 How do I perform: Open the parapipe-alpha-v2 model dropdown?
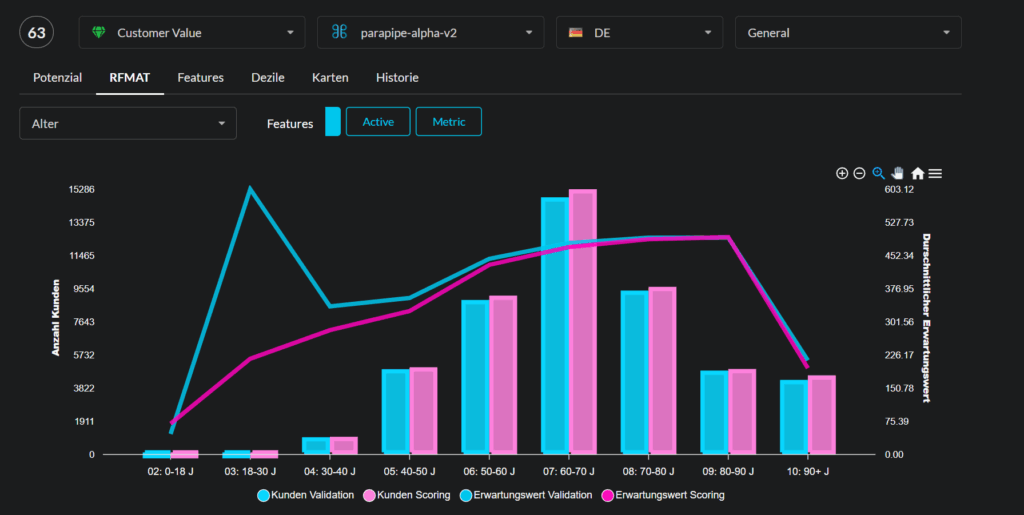pyautogui.click(x=431, y=32)
